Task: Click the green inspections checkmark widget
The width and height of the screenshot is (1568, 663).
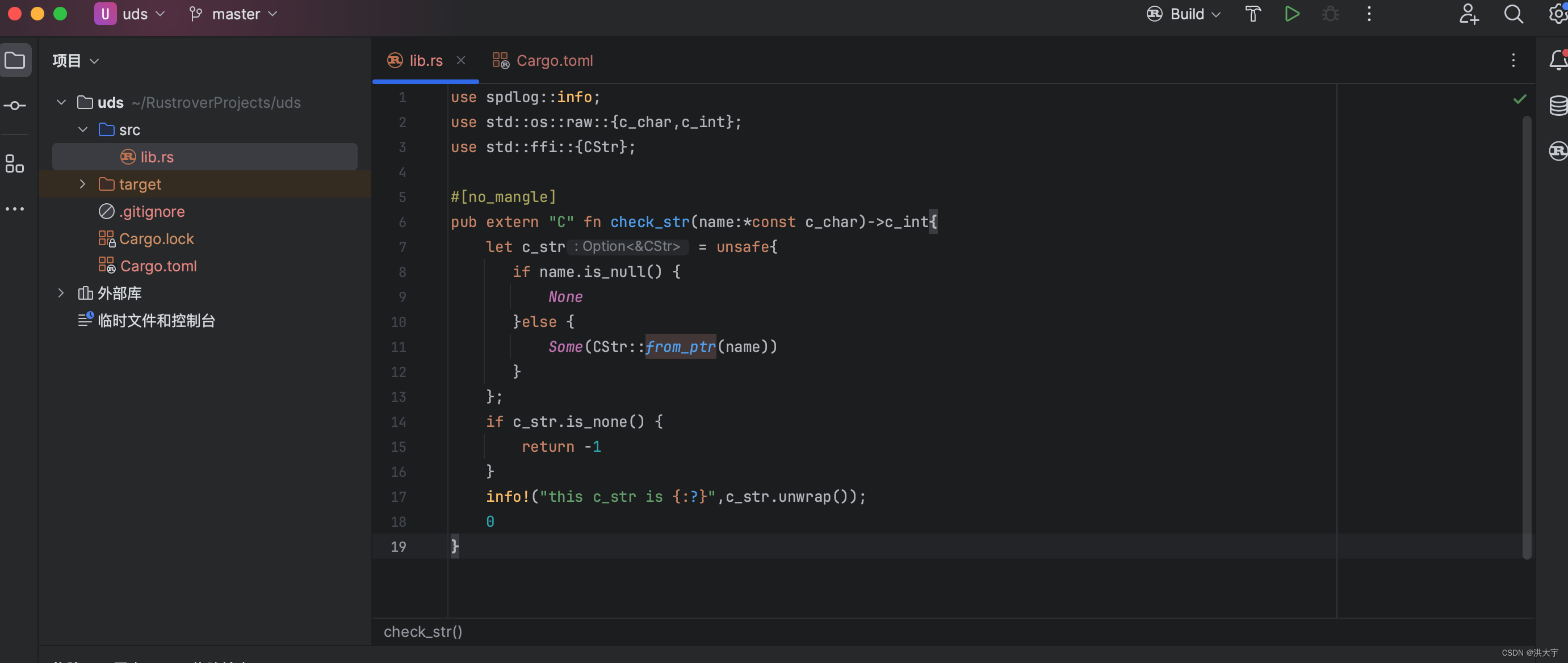Action: point(1520,99)
